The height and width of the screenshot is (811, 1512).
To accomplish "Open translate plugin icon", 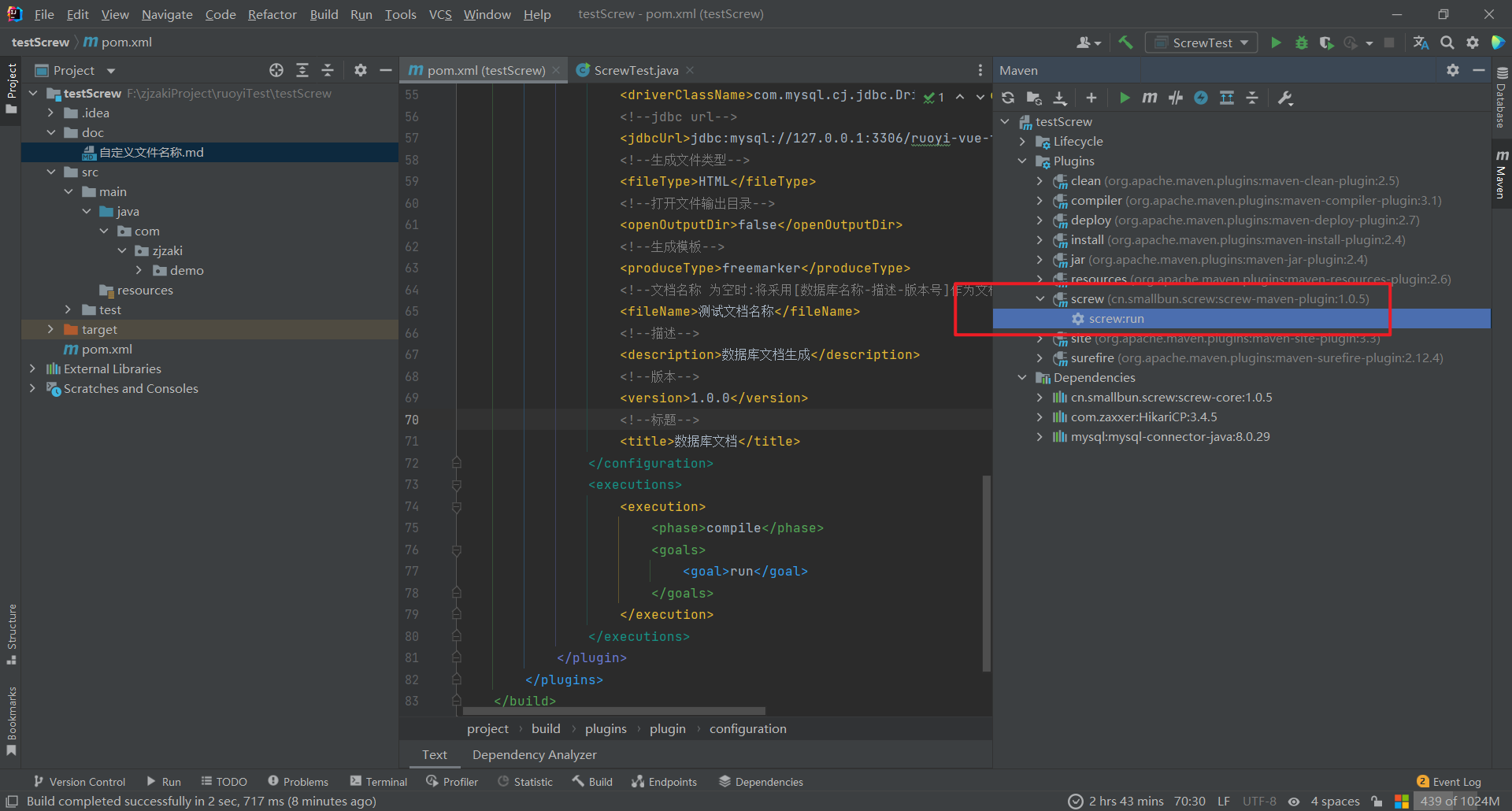I will tap(1421, 43).
